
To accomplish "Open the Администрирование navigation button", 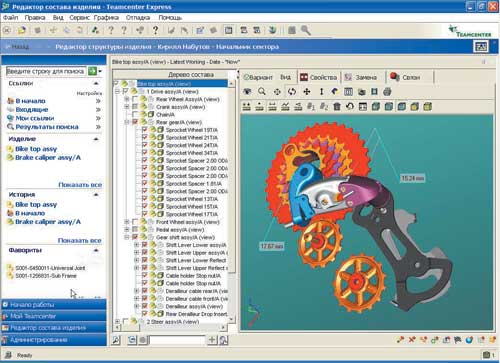I will [x=54, y=340].
